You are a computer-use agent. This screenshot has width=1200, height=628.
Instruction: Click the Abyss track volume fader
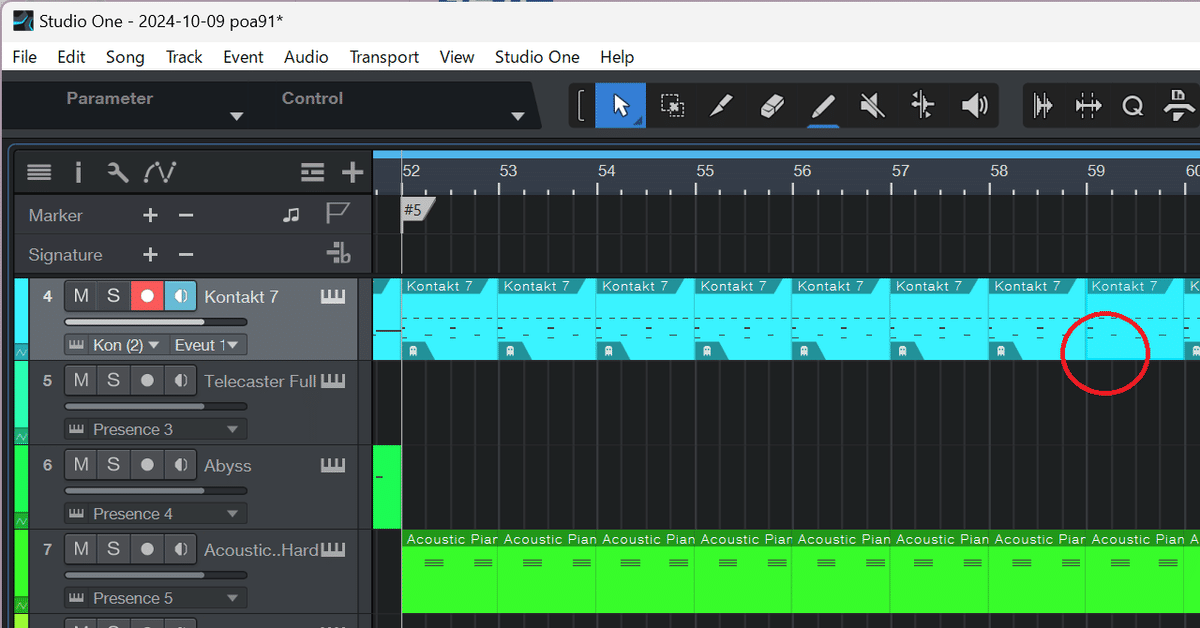[156, 490]
